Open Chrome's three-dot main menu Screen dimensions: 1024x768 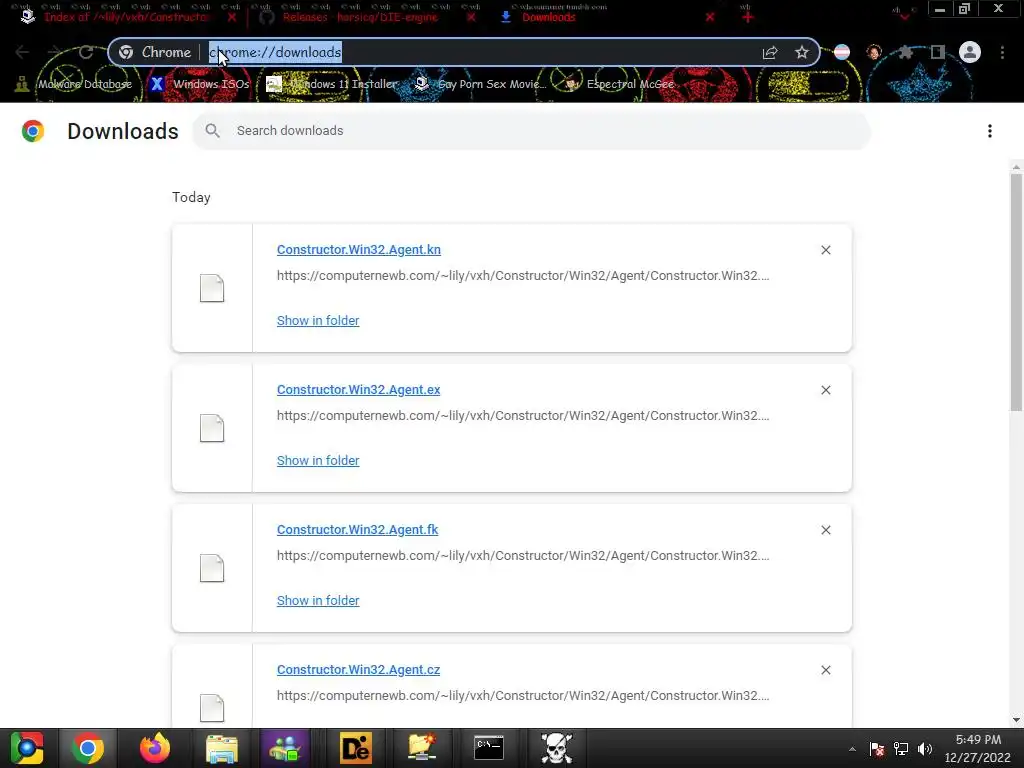tap(1002, 52)
